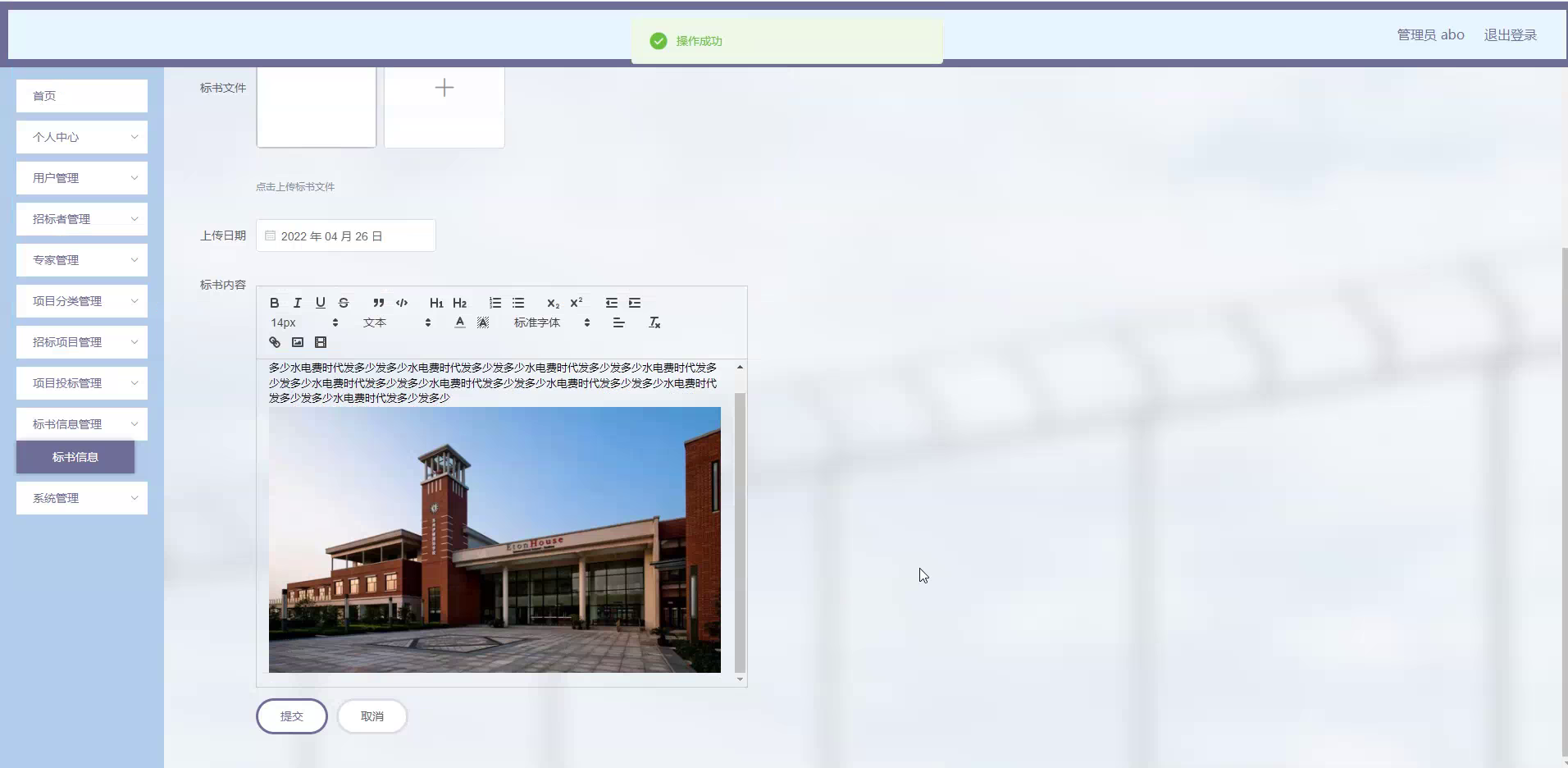Click the 操作成功 success notification
This screenshot has width=1568, height=768.
click(x=787, y=41)
